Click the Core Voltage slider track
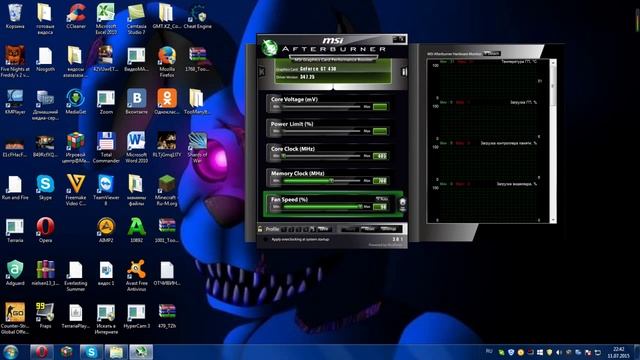 coord(322,107)
